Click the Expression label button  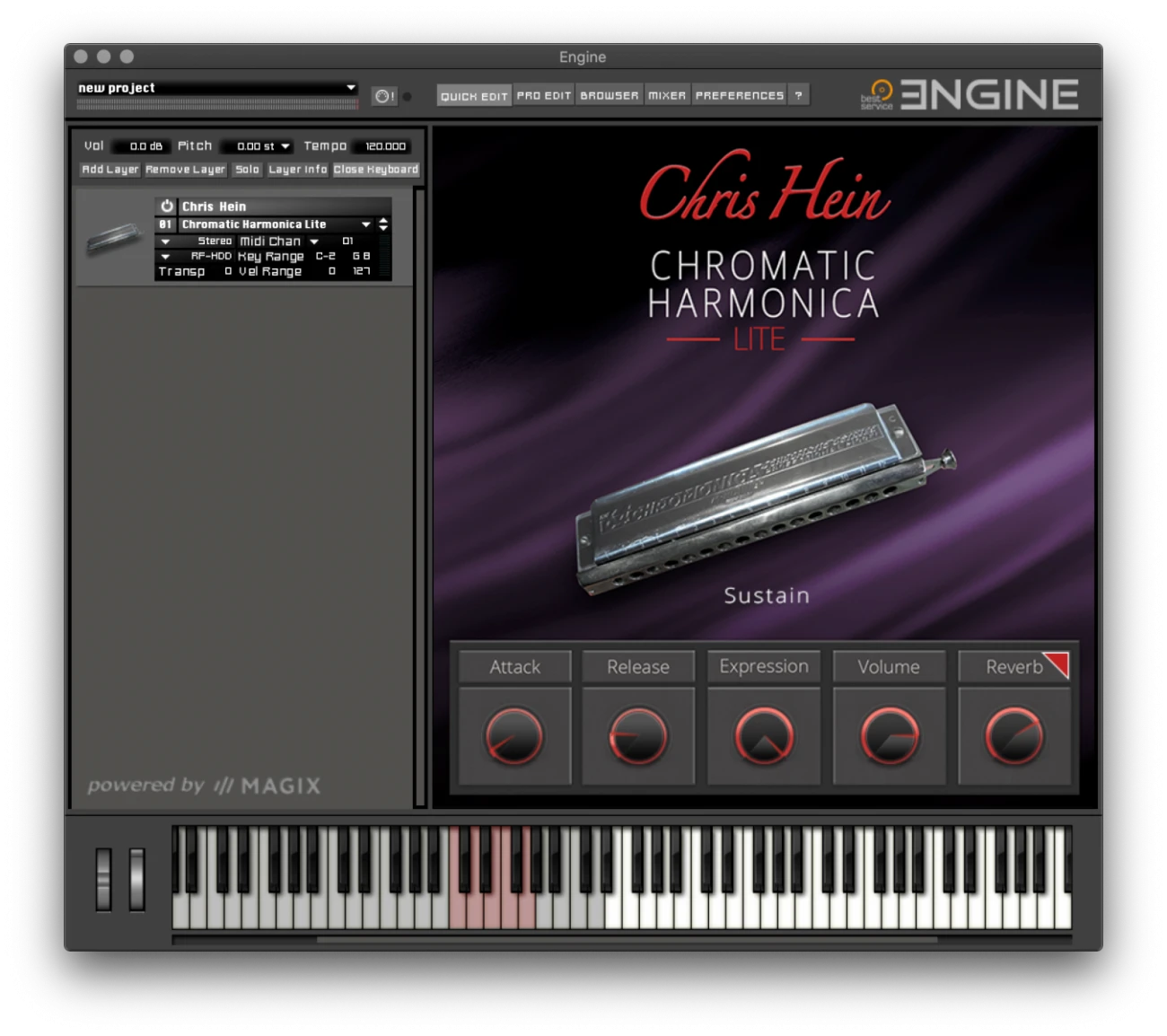(764, 667)
